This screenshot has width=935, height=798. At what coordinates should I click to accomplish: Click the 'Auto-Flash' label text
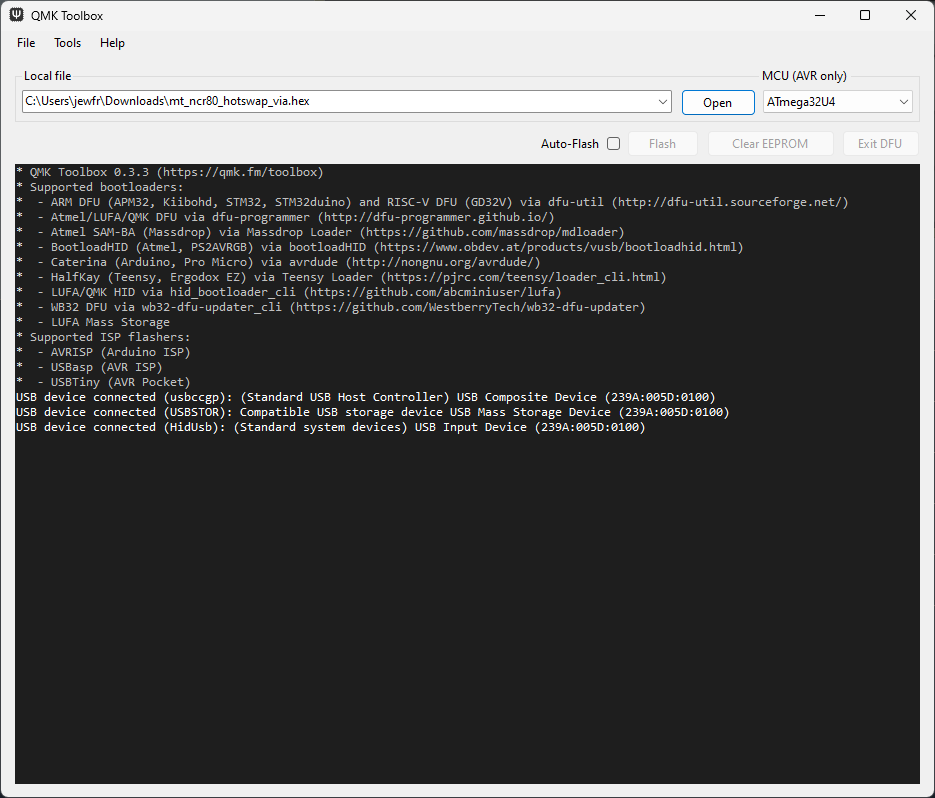pos(569,144)
